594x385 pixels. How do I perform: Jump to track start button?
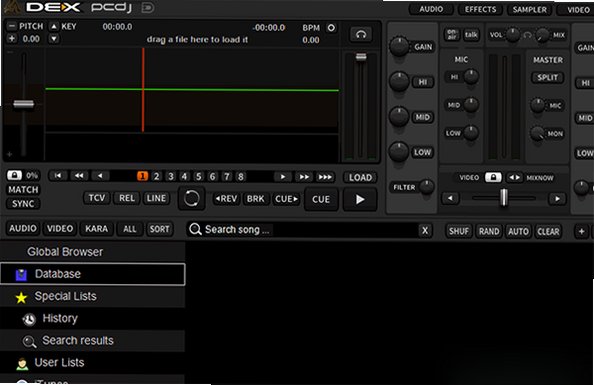(x=58, y=176)
